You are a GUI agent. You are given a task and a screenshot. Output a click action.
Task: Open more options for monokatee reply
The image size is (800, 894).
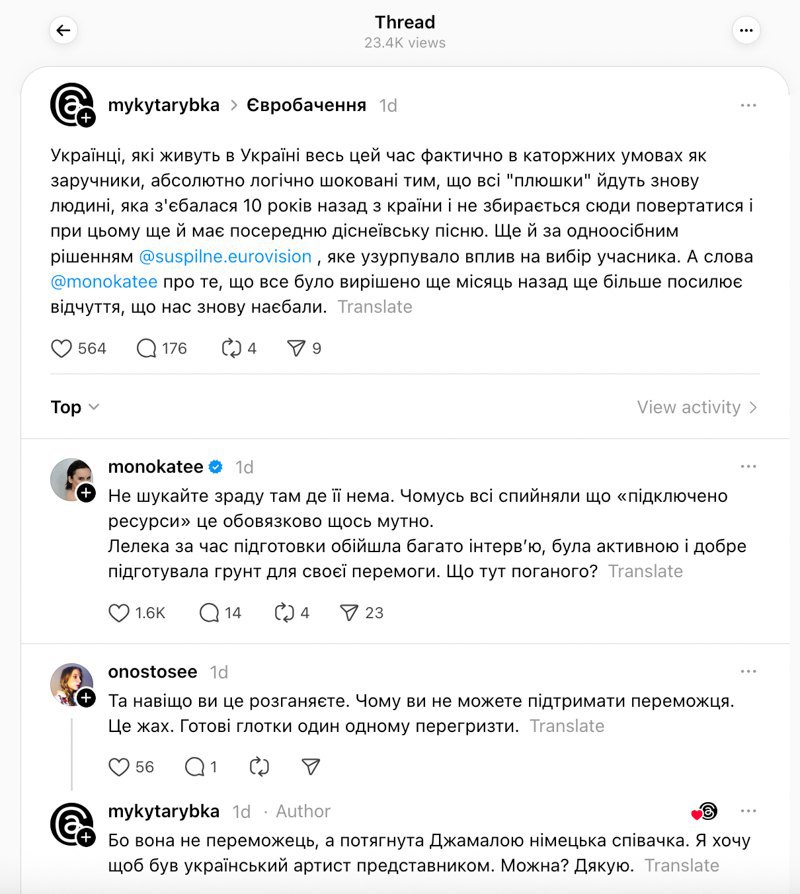click(748, 467)
